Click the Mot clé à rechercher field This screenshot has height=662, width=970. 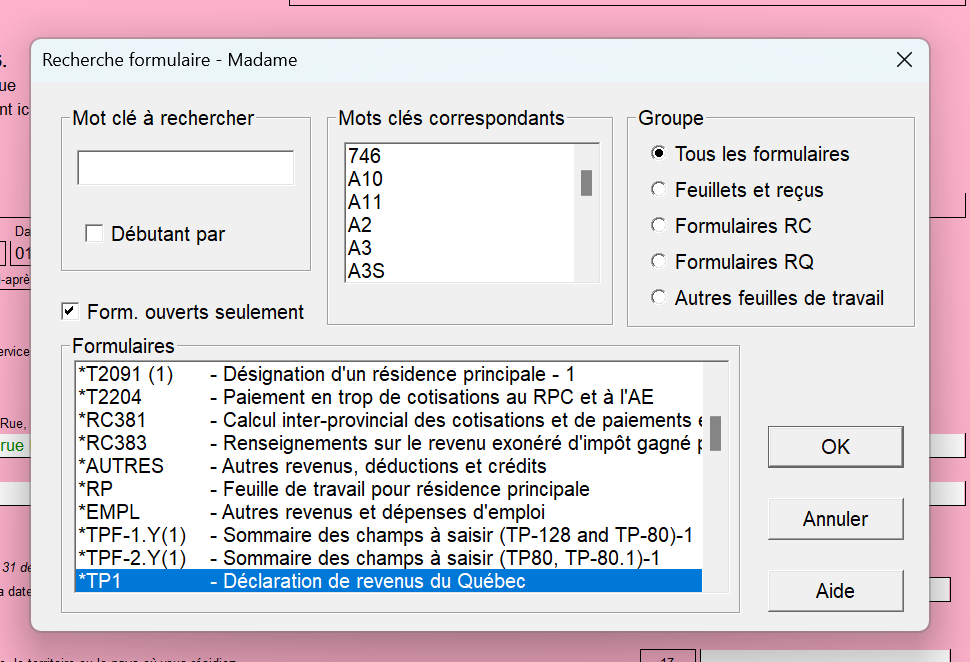pos(186,168)
